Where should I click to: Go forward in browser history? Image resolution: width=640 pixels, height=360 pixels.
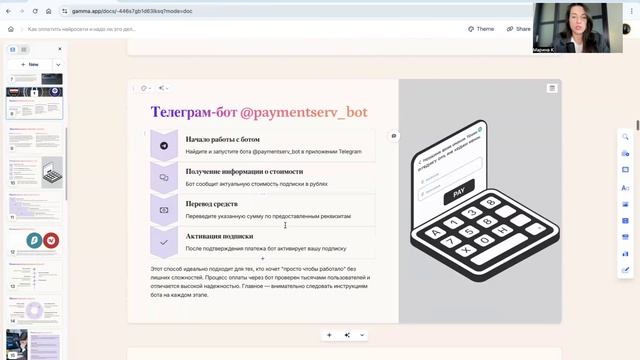tap(22, 11)
